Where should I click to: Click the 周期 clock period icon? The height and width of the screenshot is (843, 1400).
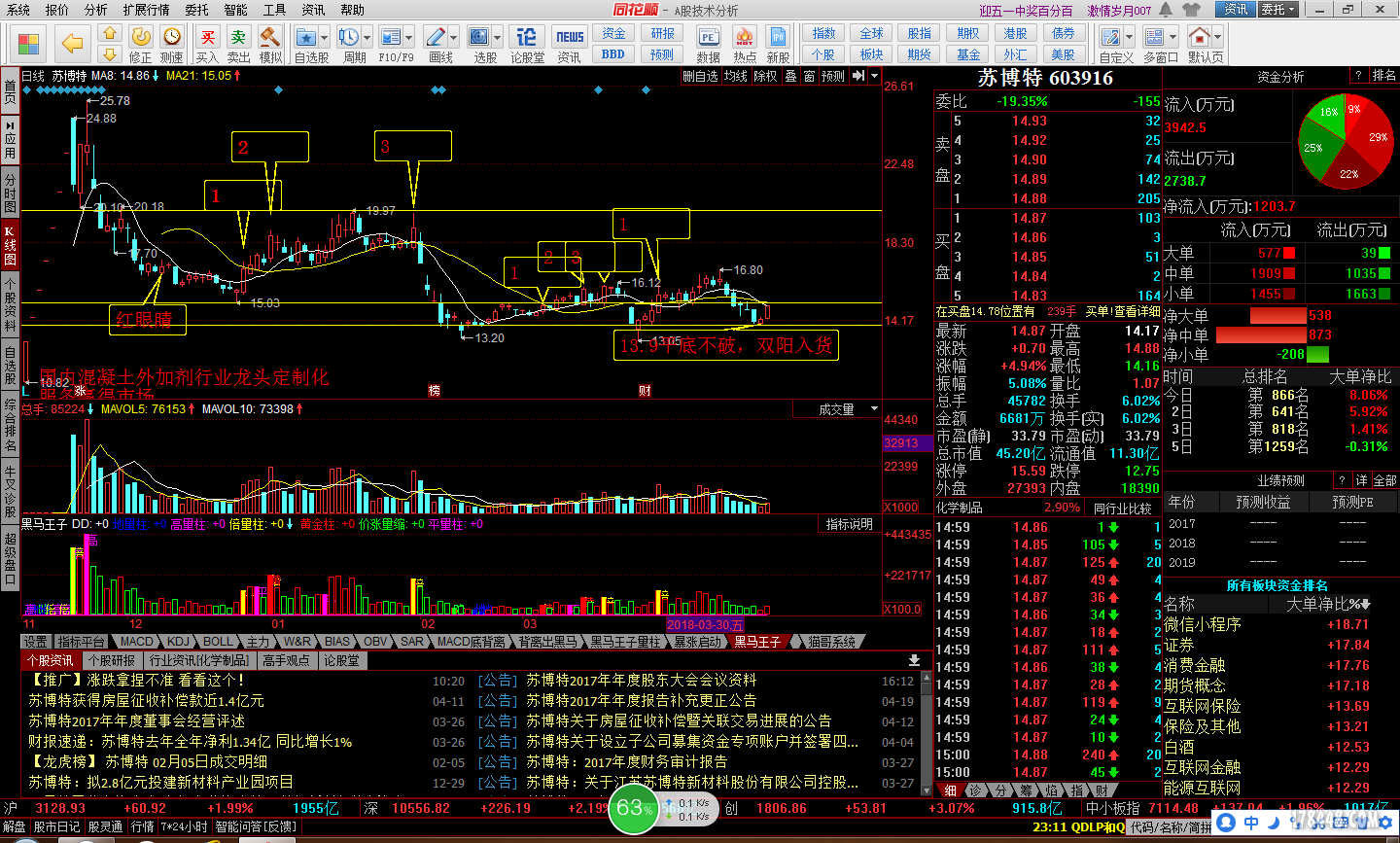[x=348, y=37]
